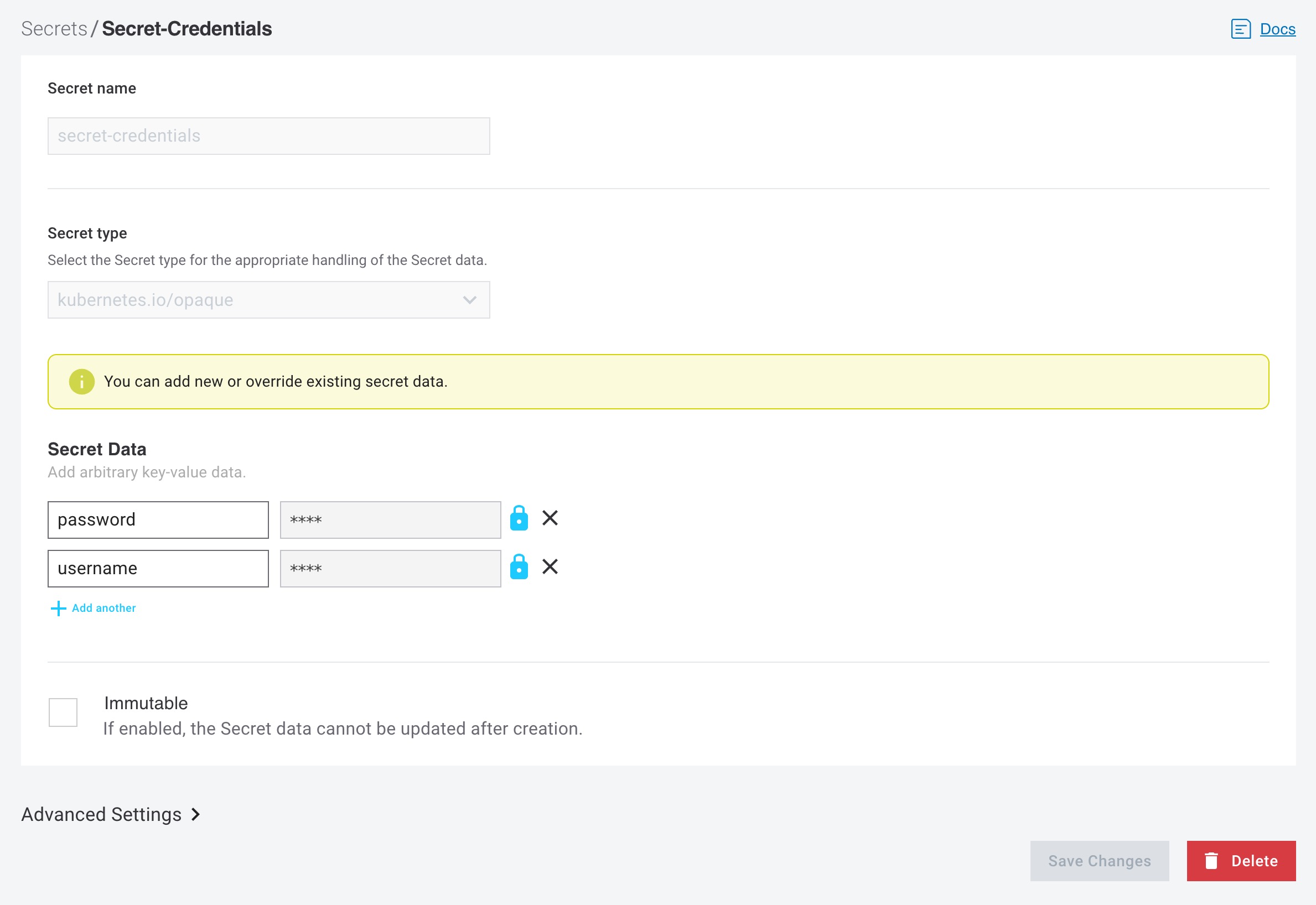This screenshot has width=1316, height=905.
Task: Click the Secret name input field
Action: pyautogui.click(x=268, y=136)
